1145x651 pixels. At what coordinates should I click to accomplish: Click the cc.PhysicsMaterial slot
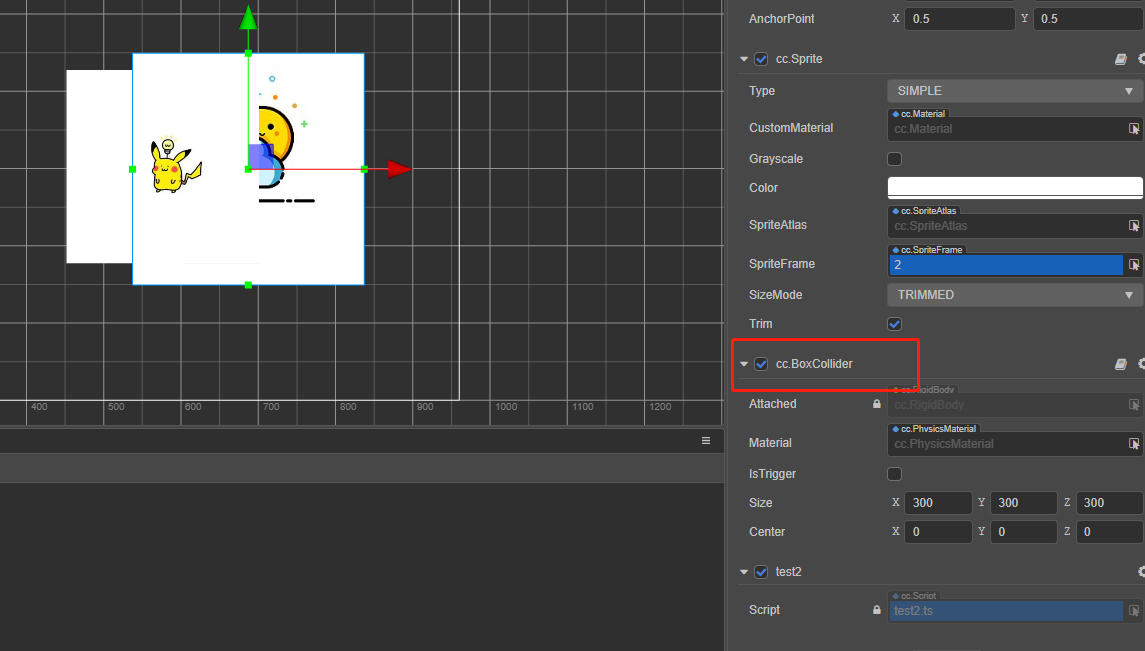pos(1006,444)
